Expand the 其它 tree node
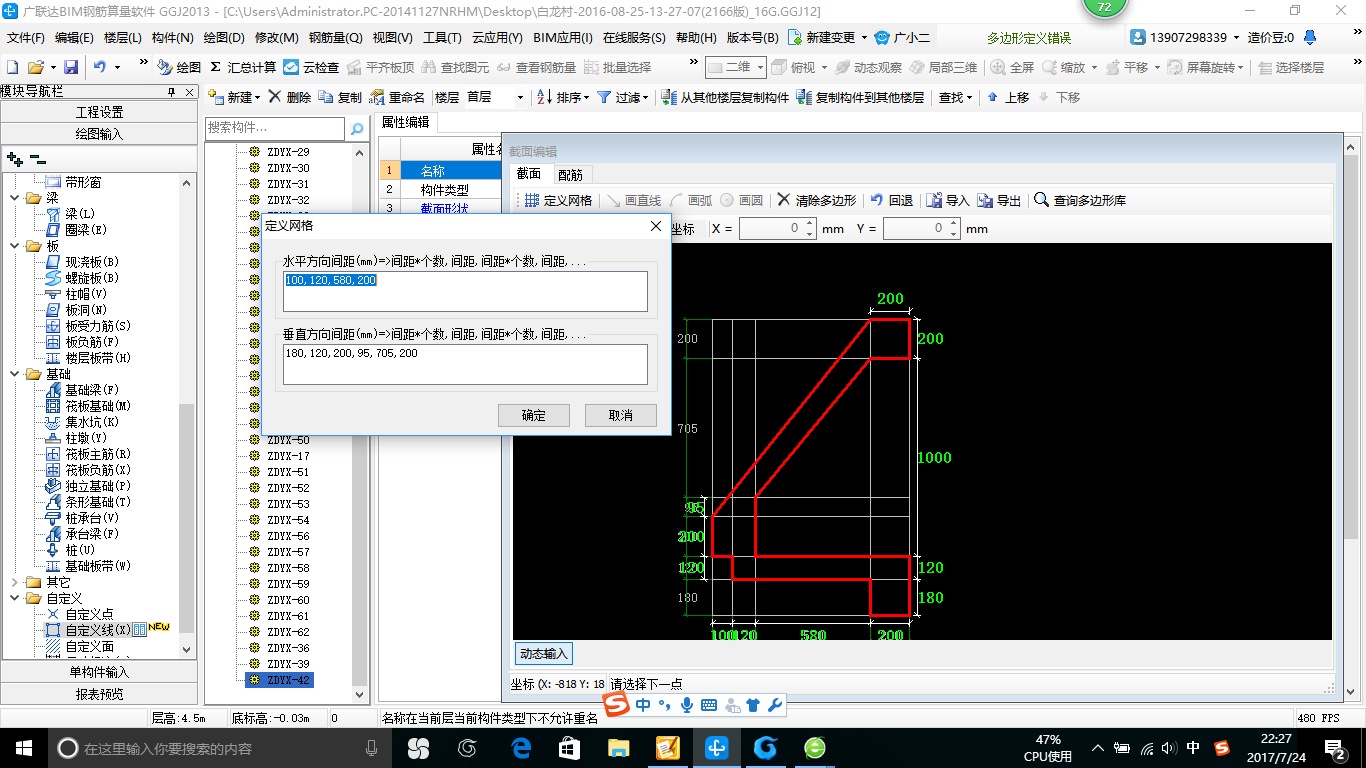The width and height of the screenshot is (1366, 768). pyautogui.click(x=14, y=582)
